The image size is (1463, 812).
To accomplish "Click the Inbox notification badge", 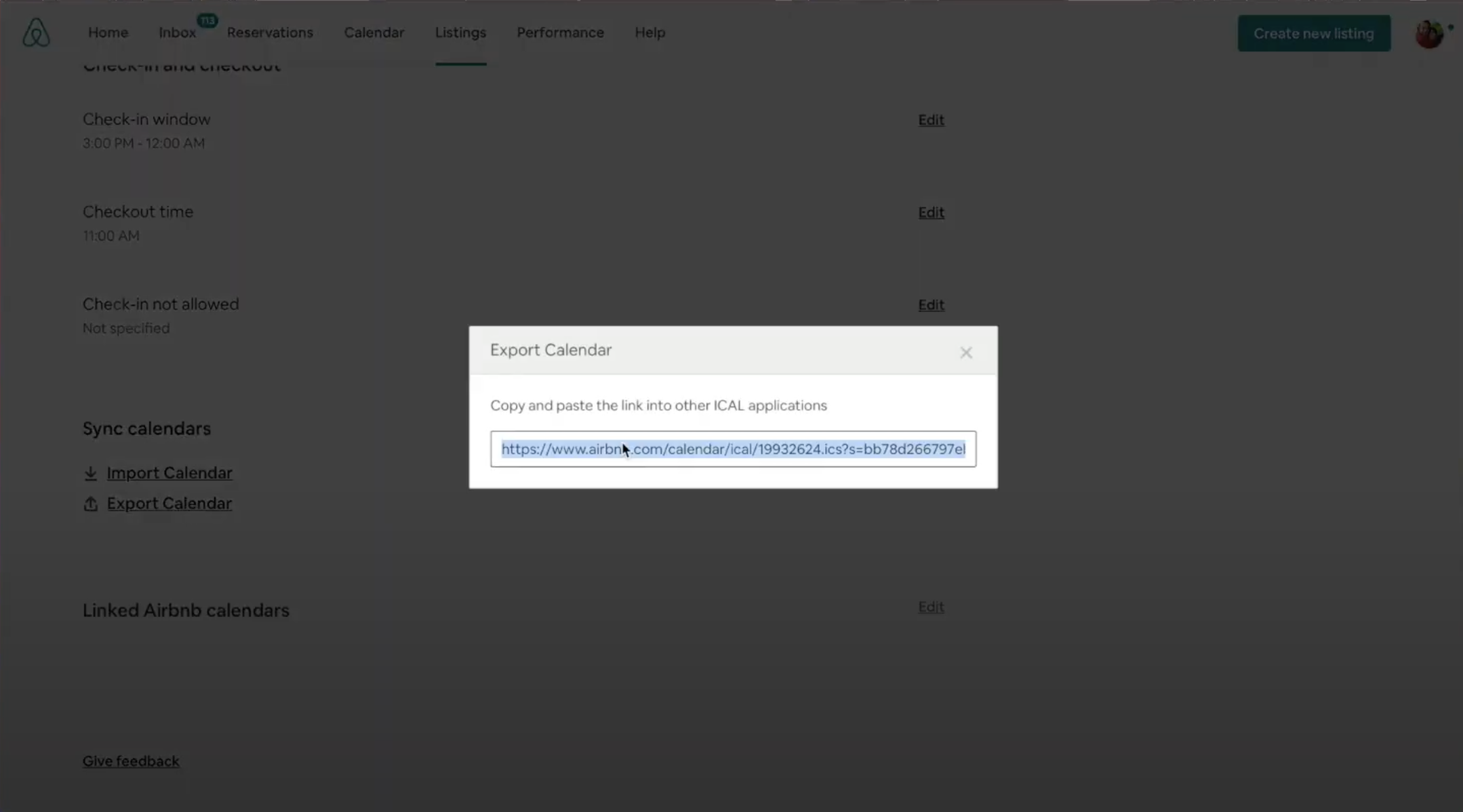I will (207, 20).
